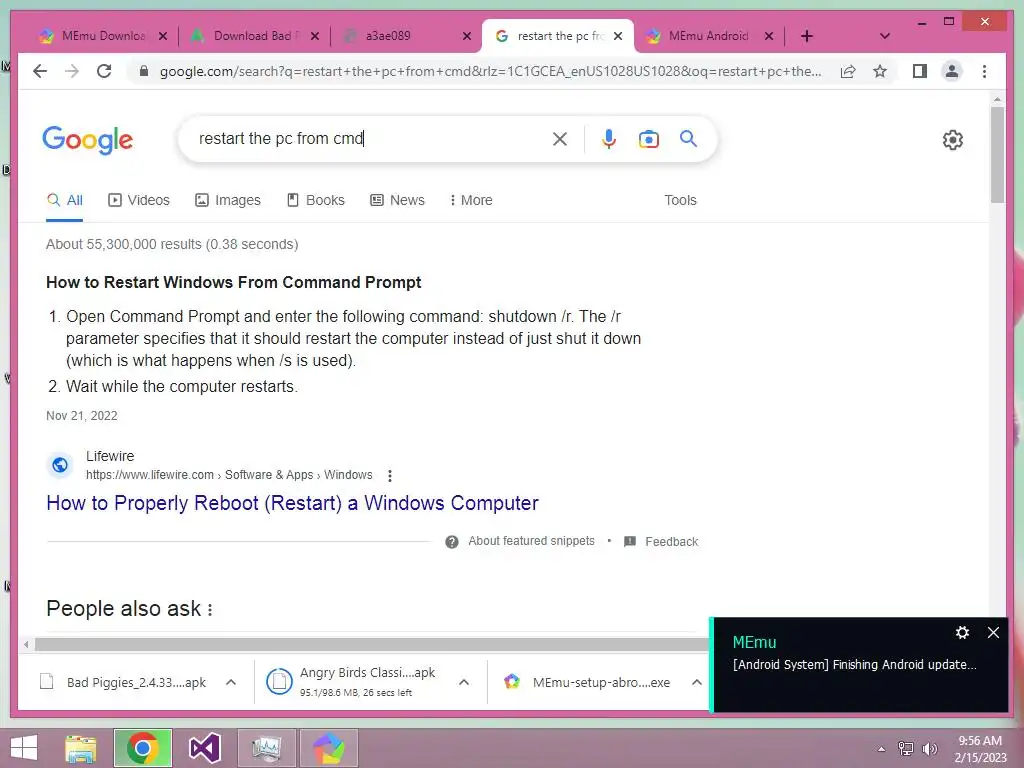Share this page using the share icon
The width and height of the screenshot is (1024, 768).
(x=848, y=71)
